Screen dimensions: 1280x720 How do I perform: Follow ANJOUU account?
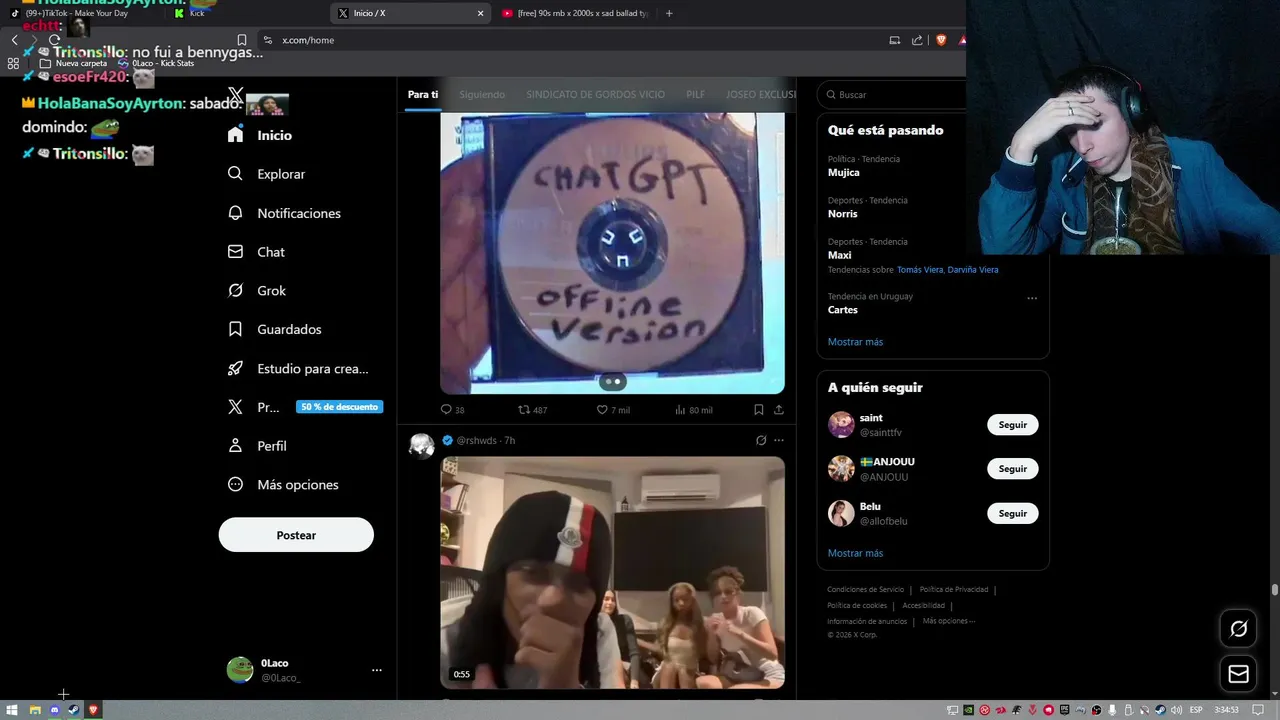tap(1012, 469)
